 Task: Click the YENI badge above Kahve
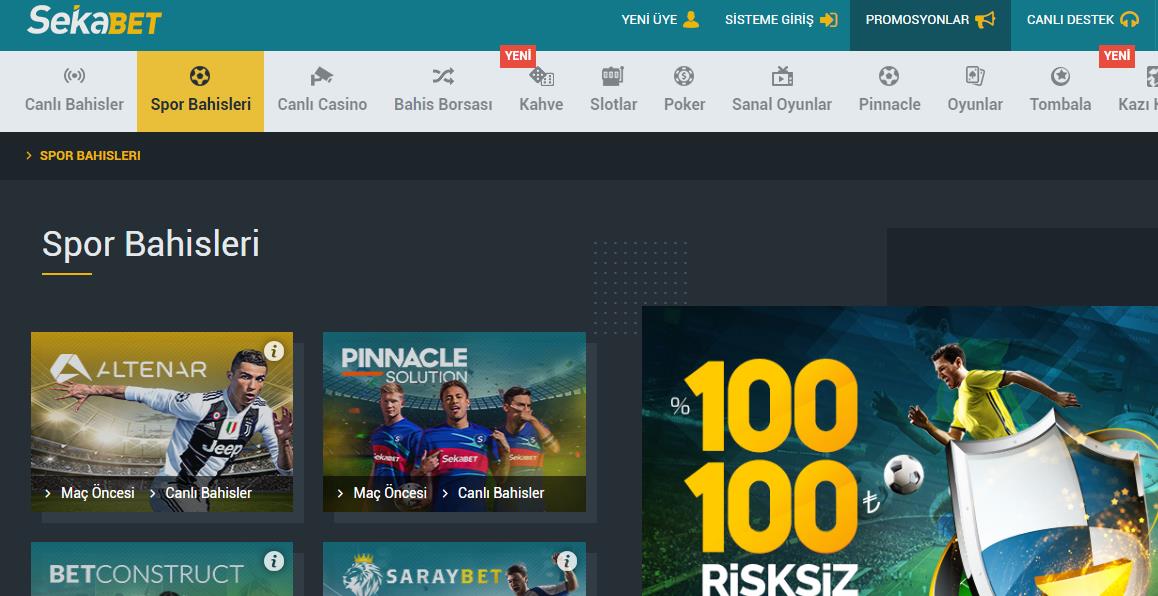[x=518, y=56]
